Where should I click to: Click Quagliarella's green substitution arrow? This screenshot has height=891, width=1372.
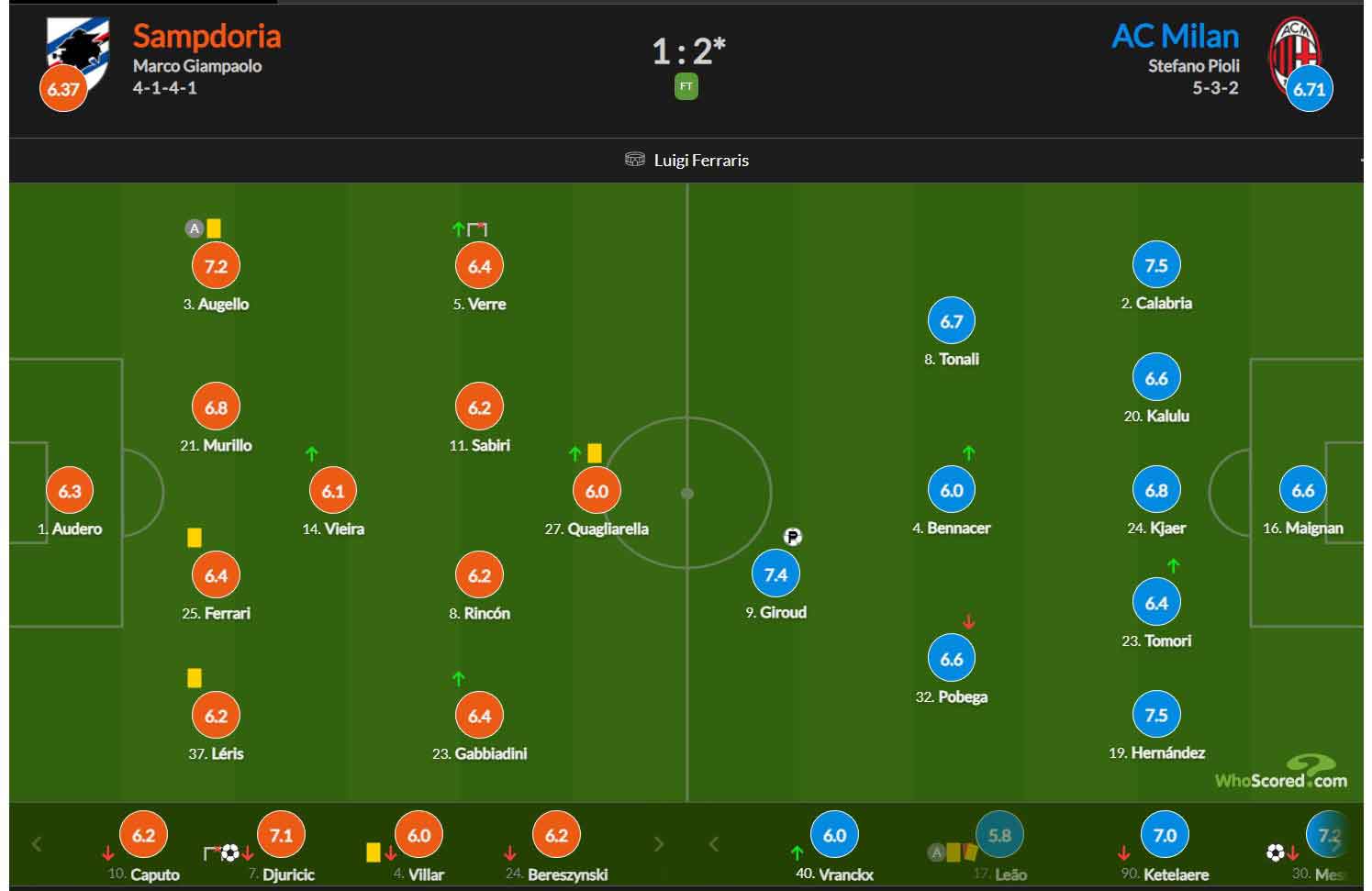pos(574,453)
